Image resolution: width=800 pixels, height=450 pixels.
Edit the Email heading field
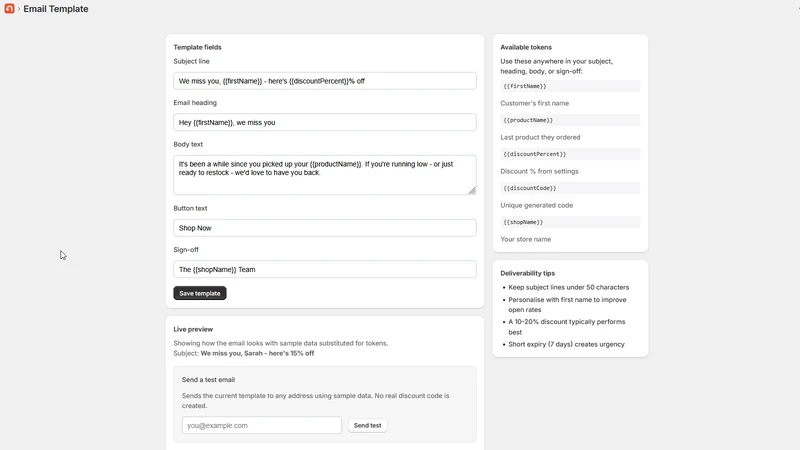pyautogui.click(x=324, y=122)
